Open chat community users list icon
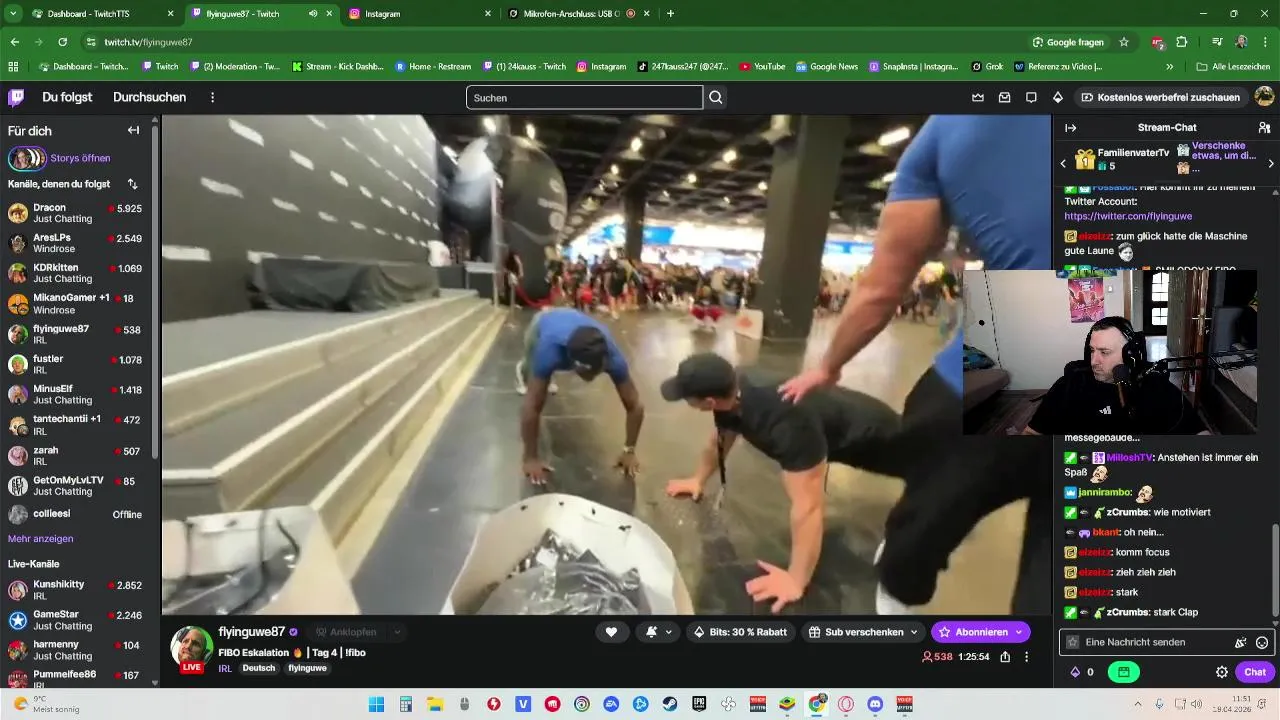Image resolution: width=1280 pixels, height=720 pixels. 1264,128
